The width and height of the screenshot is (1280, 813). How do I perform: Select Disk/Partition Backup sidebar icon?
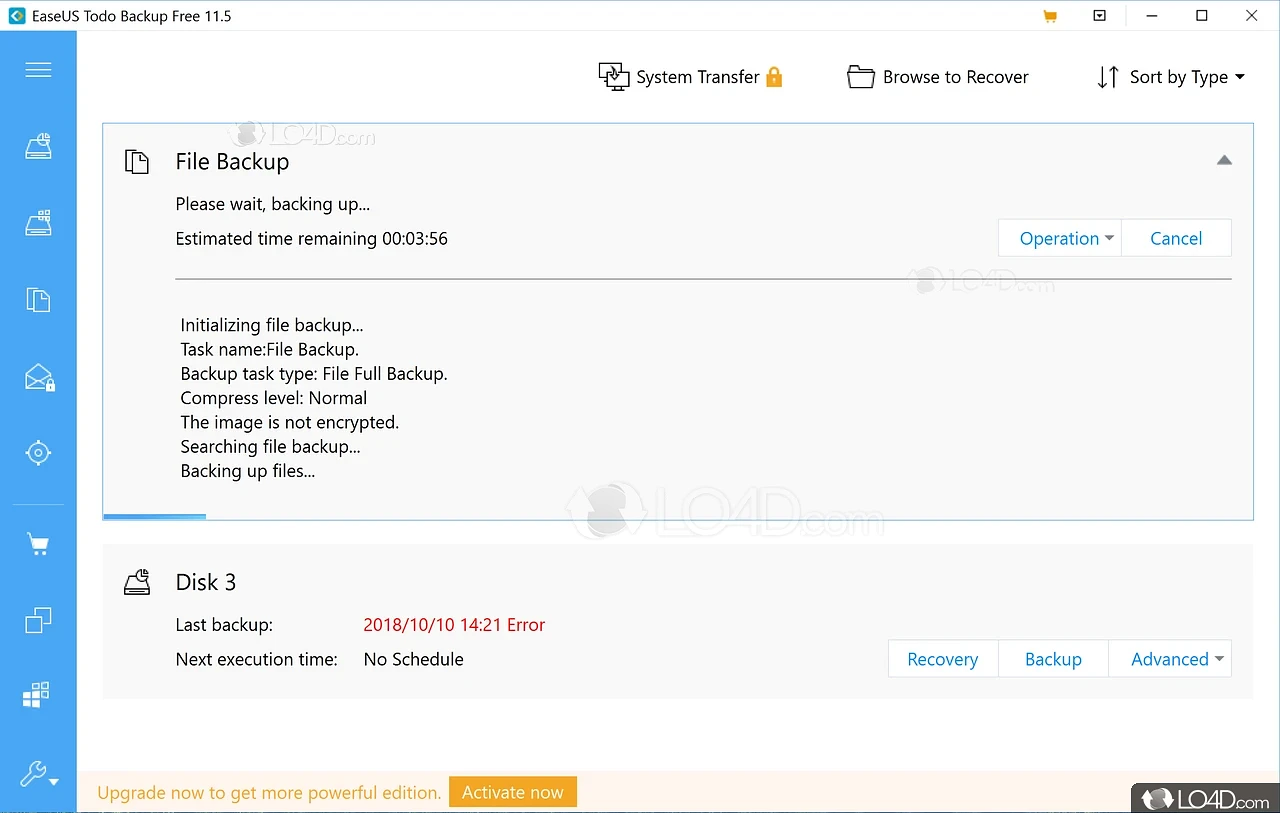(38, 147)
